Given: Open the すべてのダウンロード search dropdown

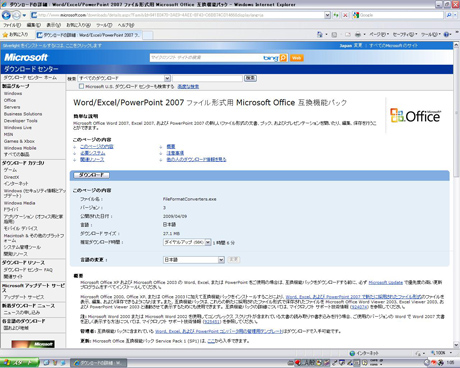Looking at the screenshot, I should point(124,78).
